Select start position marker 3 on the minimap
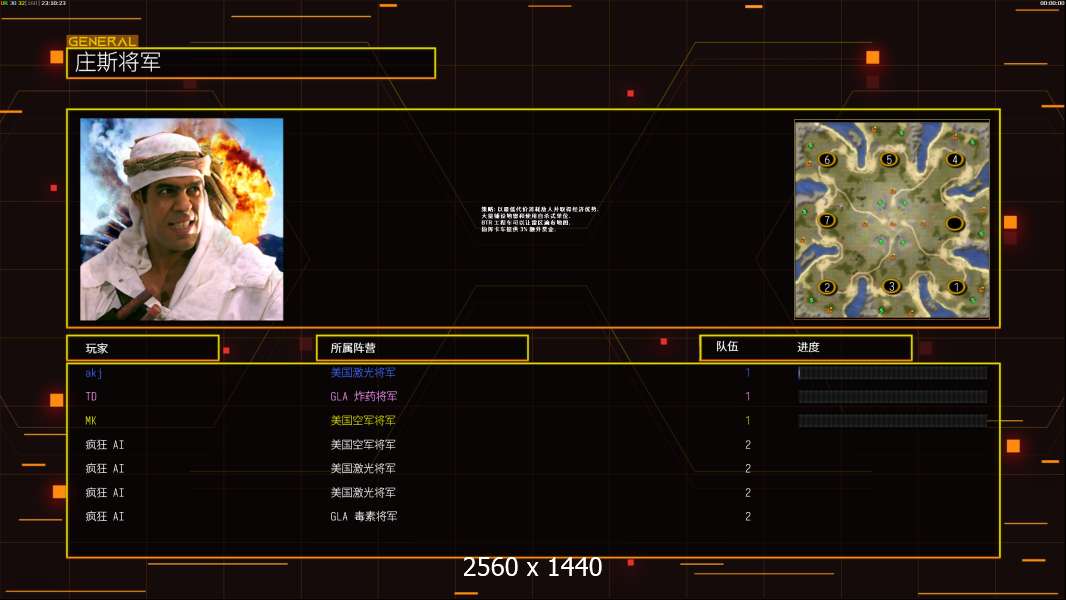 click(891, 286)
